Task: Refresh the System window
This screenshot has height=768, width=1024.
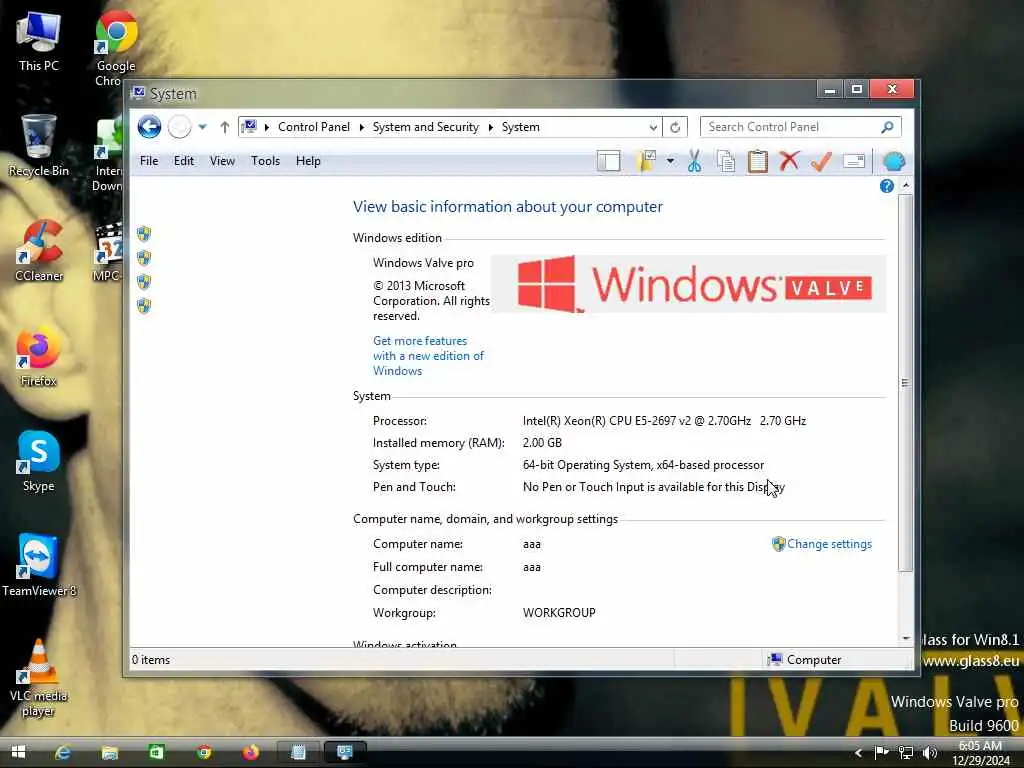Action: tap(675, 127)
